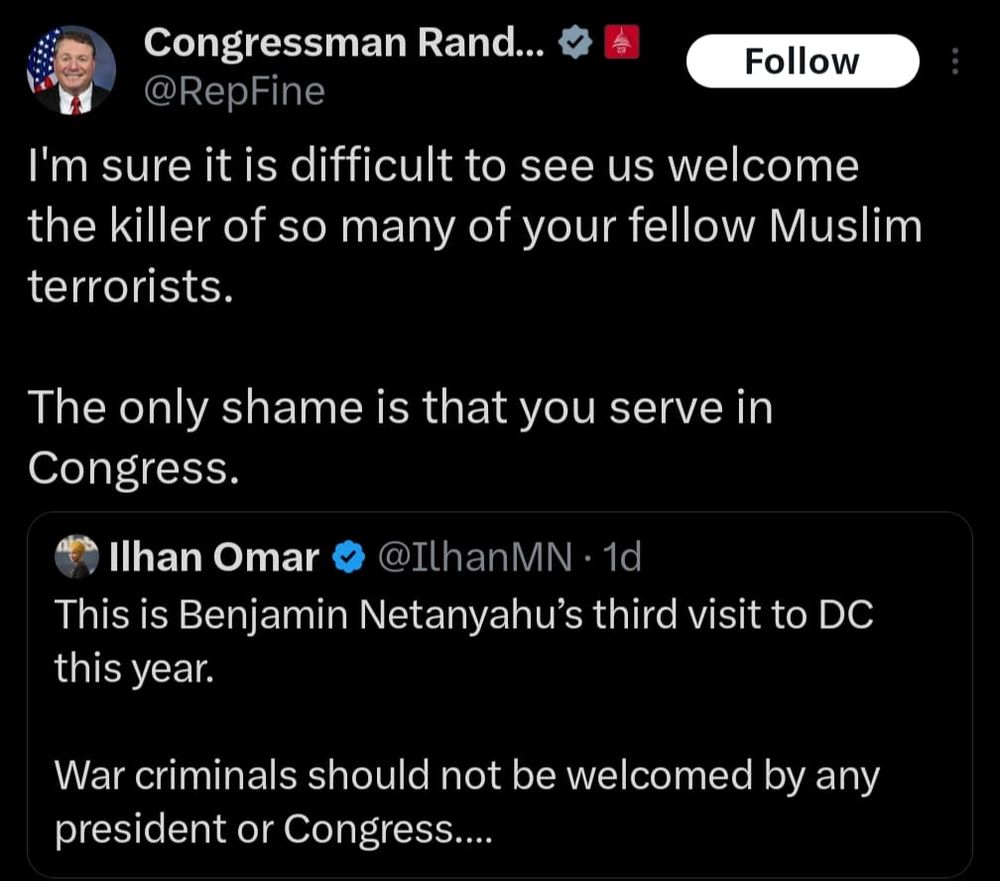
Task: Click the Ilhan Omar display name
Action: (214, 557)
